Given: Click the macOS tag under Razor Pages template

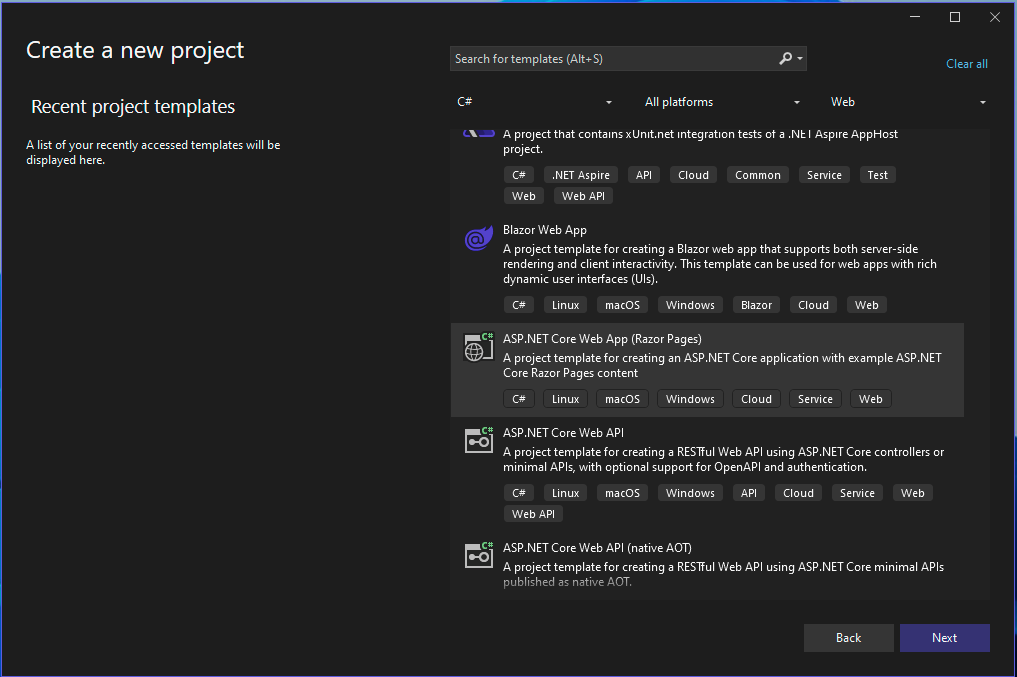Looking at the screenshot, I should (623, 399).
